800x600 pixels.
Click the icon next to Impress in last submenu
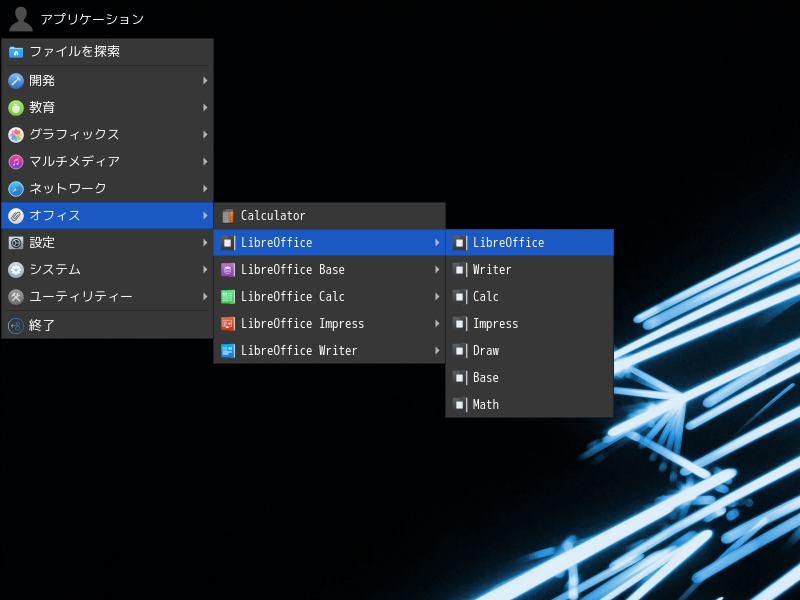tap(460, 324)
